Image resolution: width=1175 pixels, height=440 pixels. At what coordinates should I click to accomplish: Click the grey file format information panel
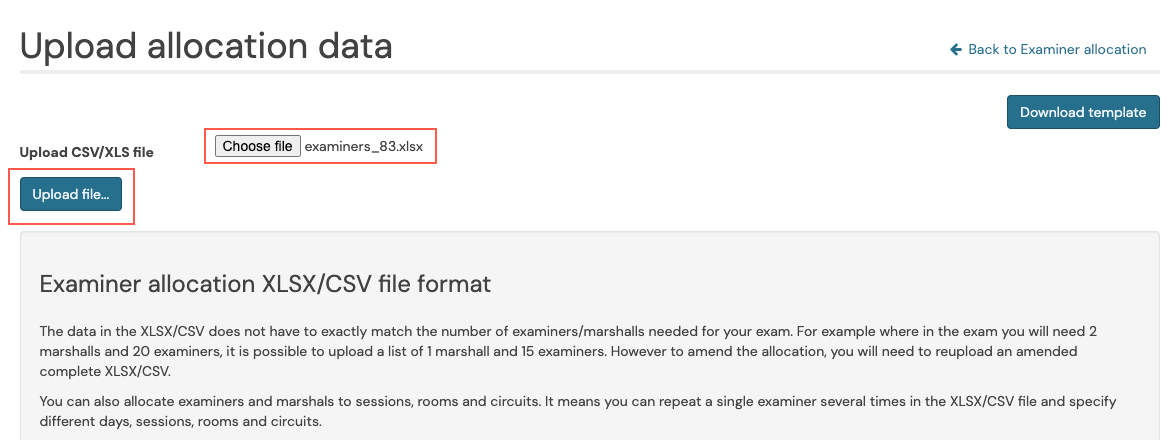pos(589,336)
